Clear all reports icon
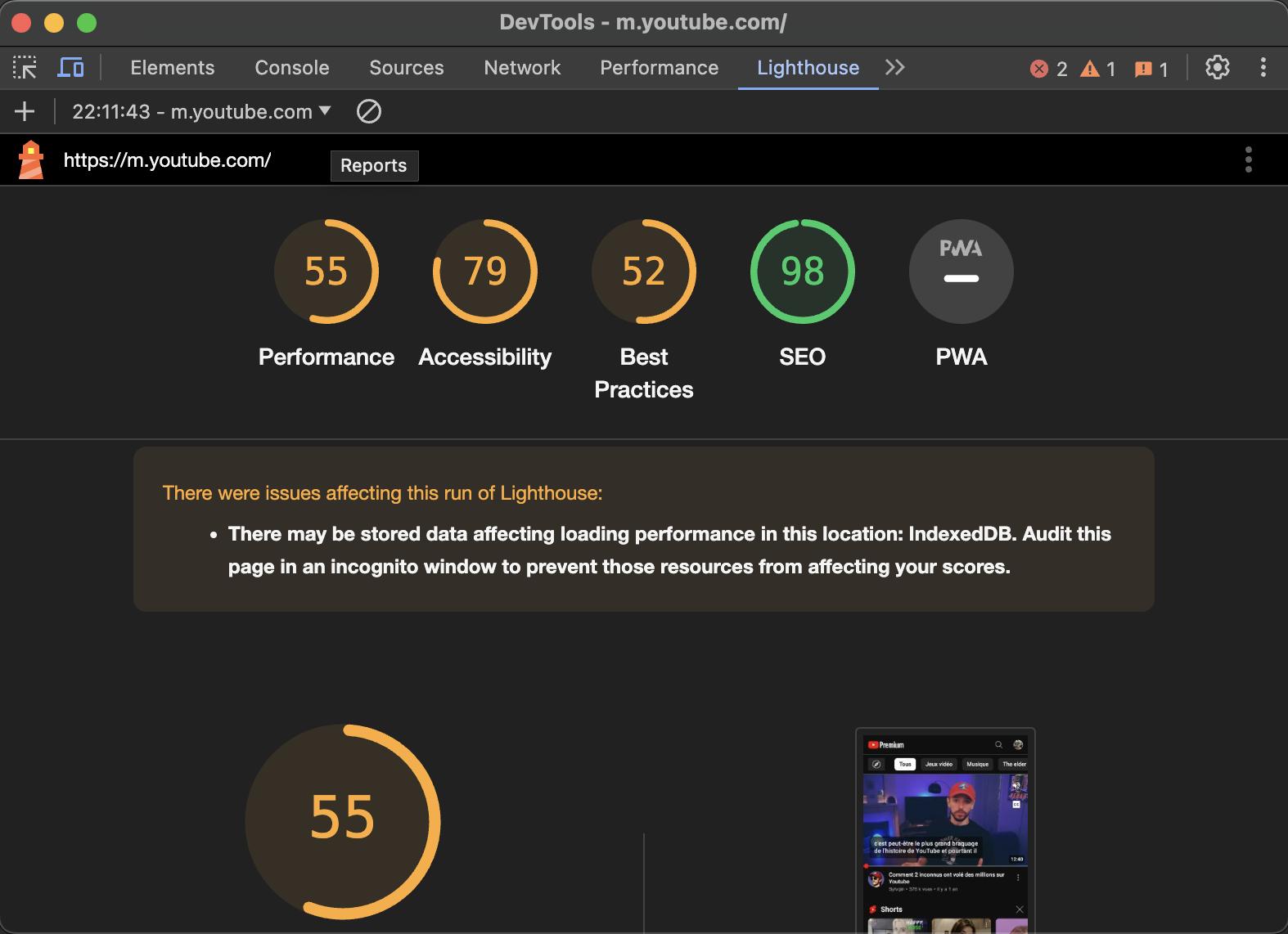Image resolution: width=1288 pixels, height=934 pixels. (x=369, y=111)
